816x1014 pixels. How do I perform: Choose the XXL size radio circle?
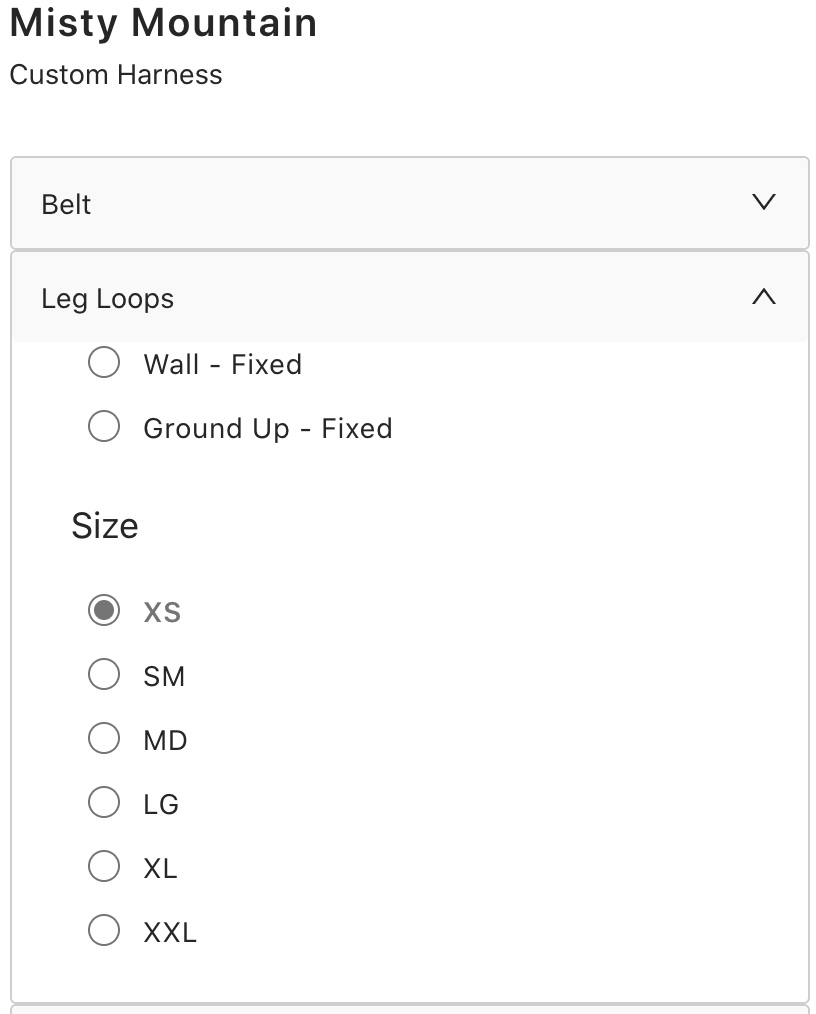click(104, 931)
